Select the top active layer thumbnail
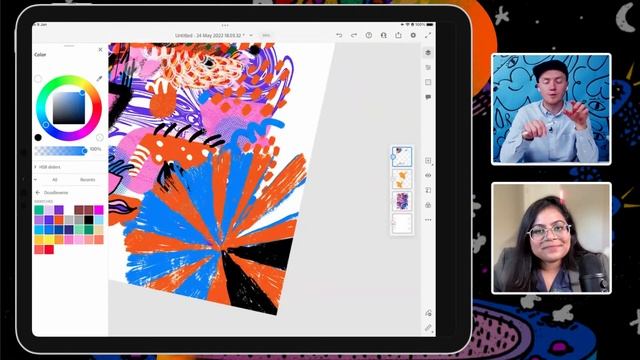The height and width of the screenshot is (360, 640). tap(402, 157)
